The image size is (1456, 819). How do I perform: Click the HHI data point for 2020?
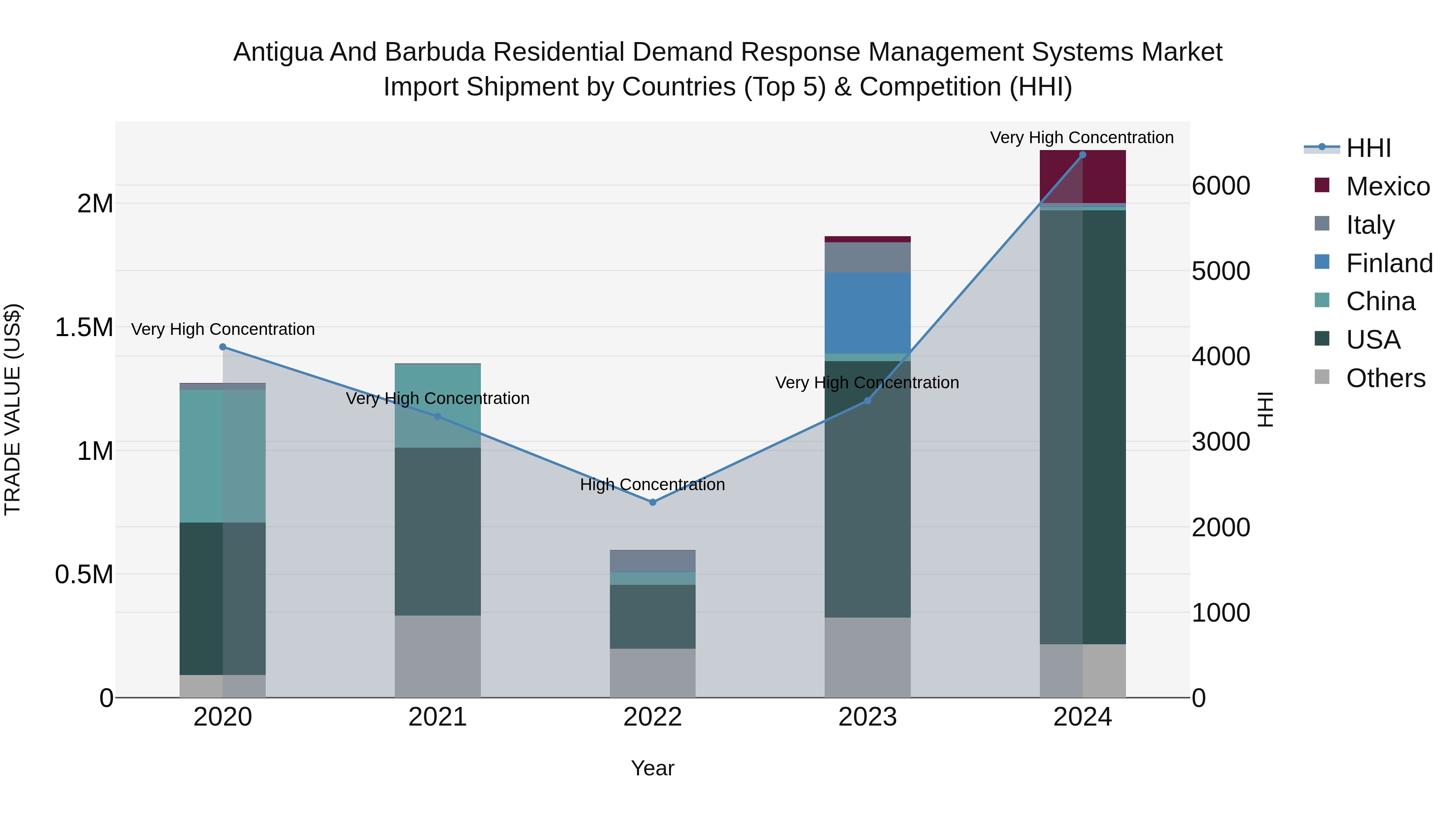223,347
